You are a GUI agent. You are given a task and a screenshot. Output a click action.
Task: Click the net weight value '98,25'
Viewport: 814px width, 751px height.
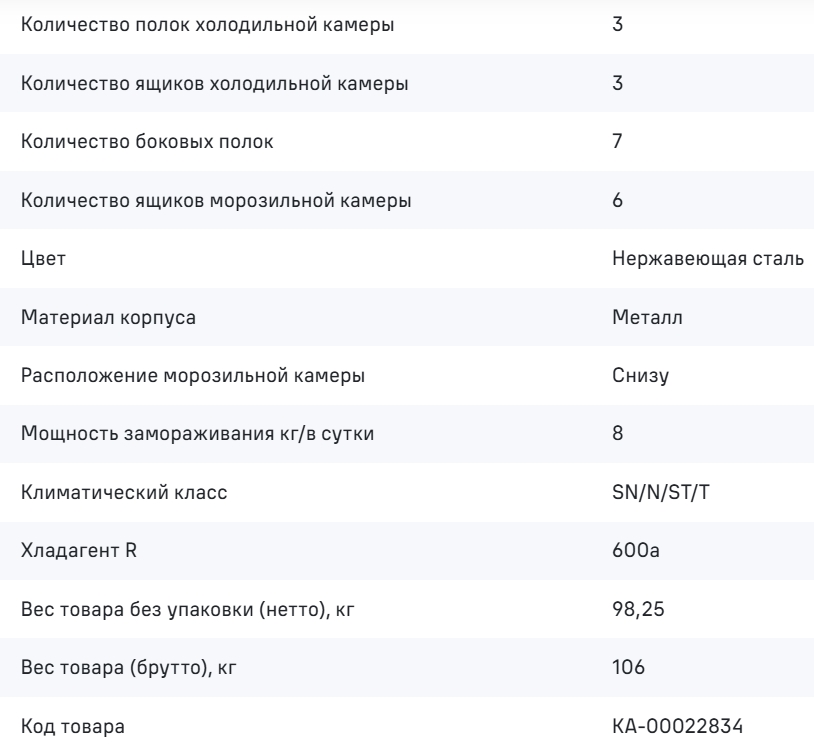[638, 609]
